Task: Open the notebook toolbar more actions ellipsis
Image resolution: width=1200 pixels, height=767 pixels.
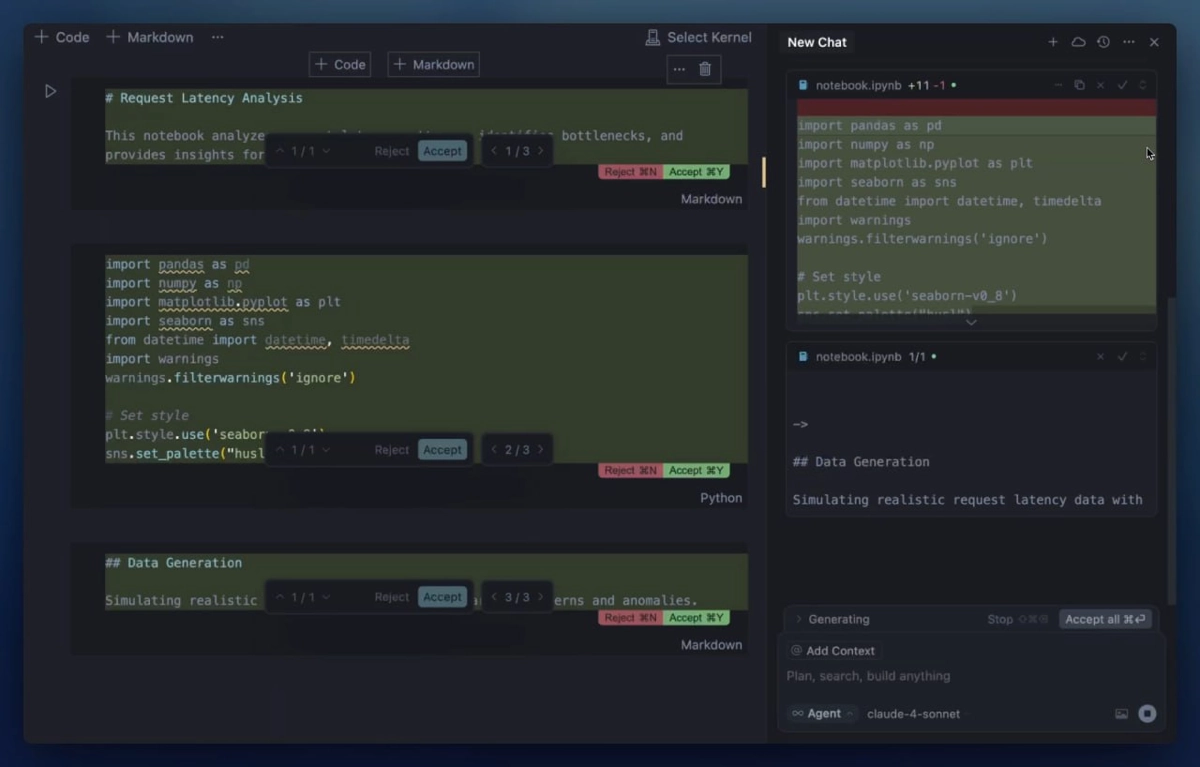Action: click(217, 37)
